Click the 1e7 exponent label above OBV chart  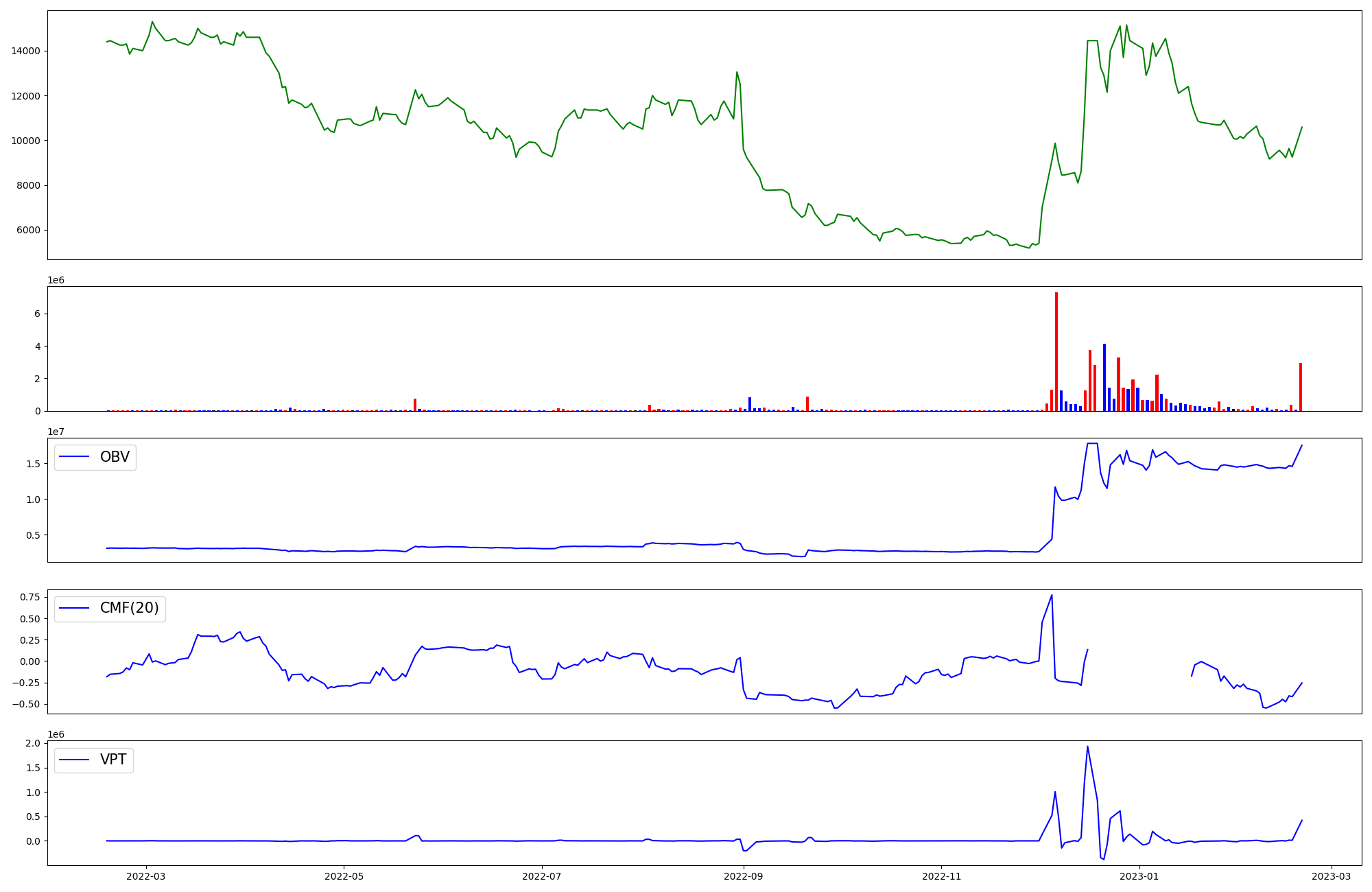(56, 432)
